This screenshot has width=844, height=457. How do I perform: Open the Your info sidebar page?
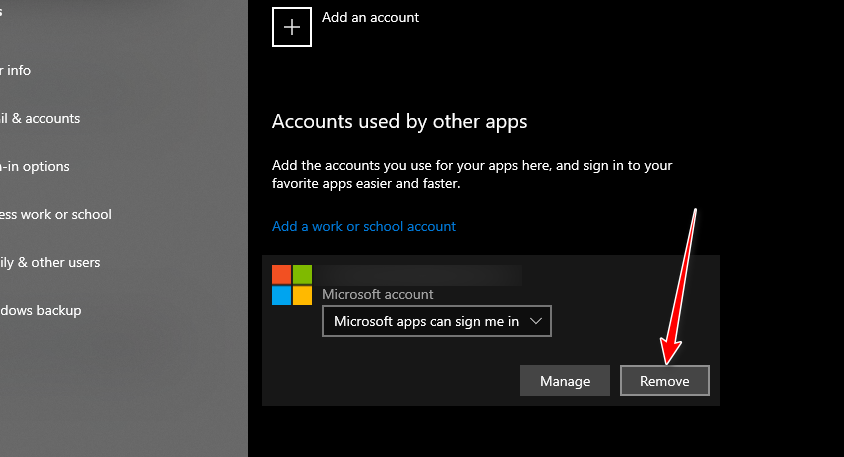coord(18,70)
